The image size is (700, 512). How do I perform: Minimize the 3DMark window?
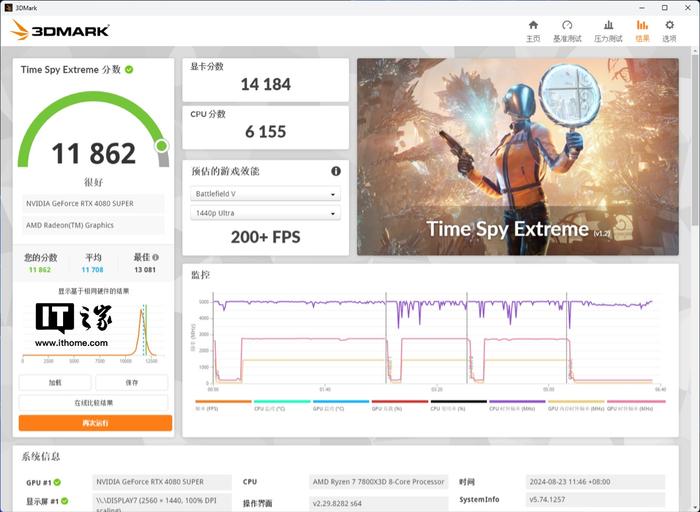(642, 8)
